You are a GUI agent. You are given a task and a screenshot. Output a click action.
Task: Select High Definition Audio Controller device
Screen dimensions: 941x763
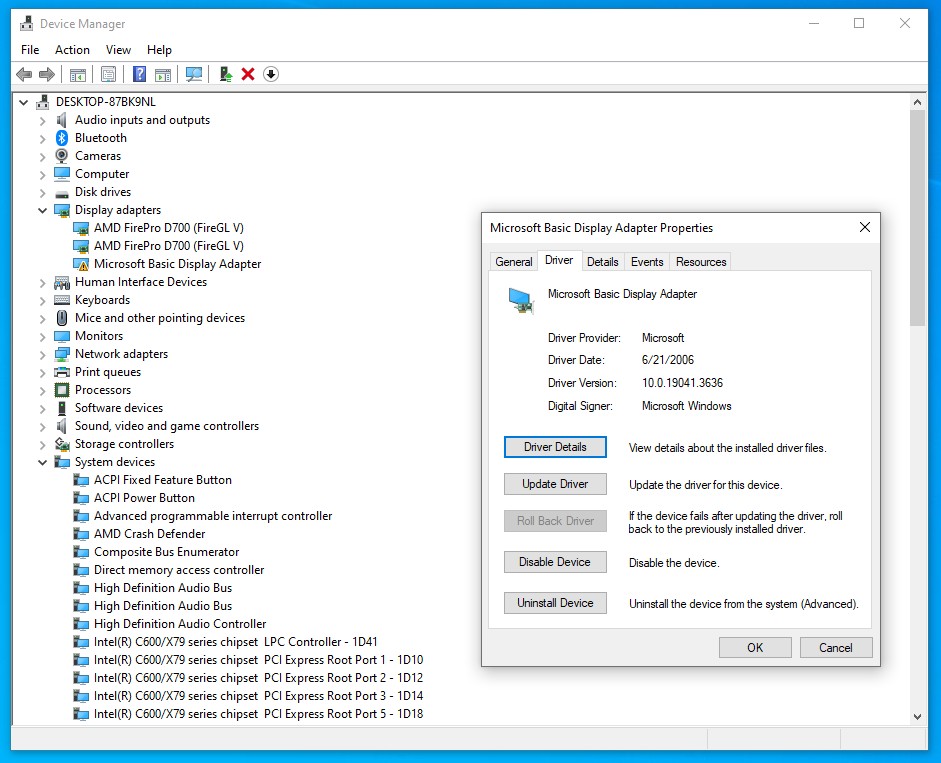point(180,624)
